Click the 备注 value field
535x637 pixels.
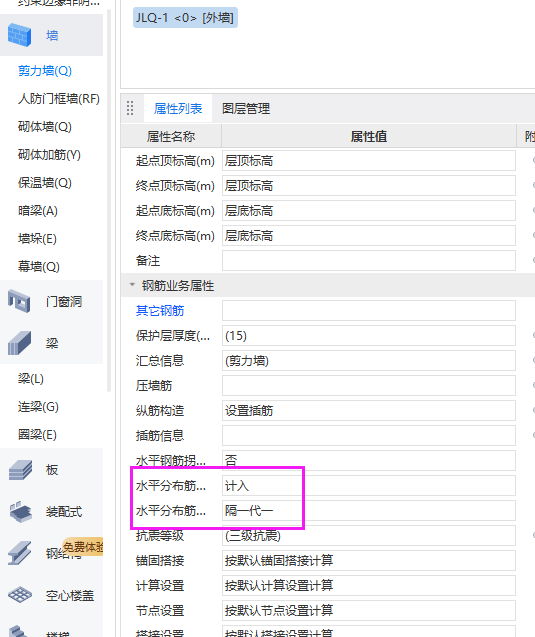[369, 261]
